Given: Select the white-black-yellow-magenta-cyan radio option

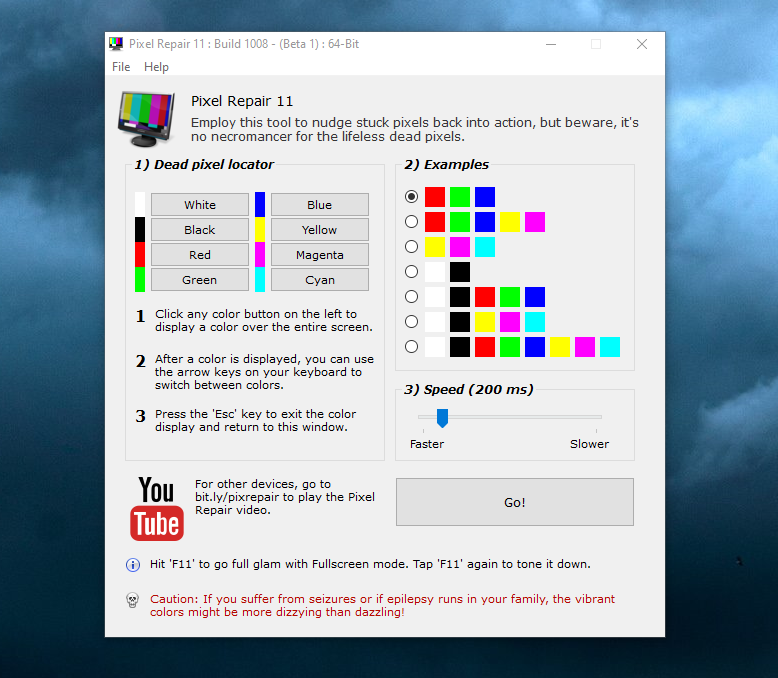Looking at the screenshot, I should tap(411, 322).
